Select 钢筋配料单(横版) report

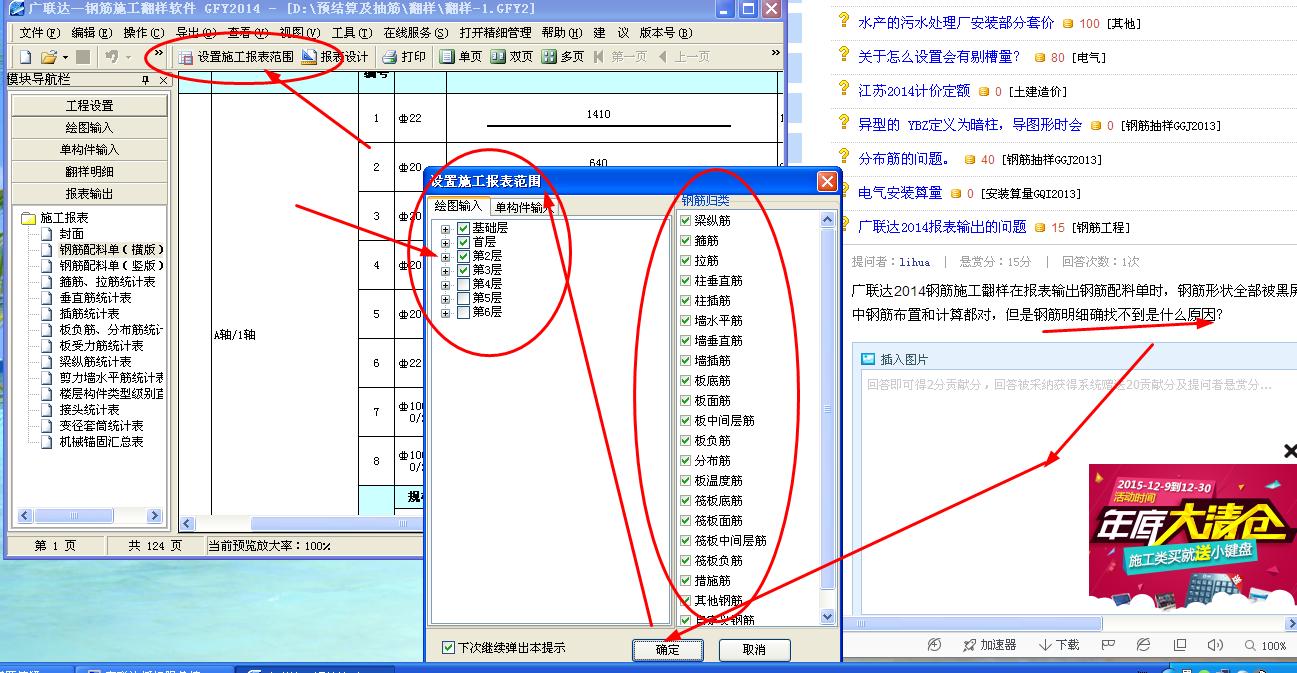tap(111, 250)
